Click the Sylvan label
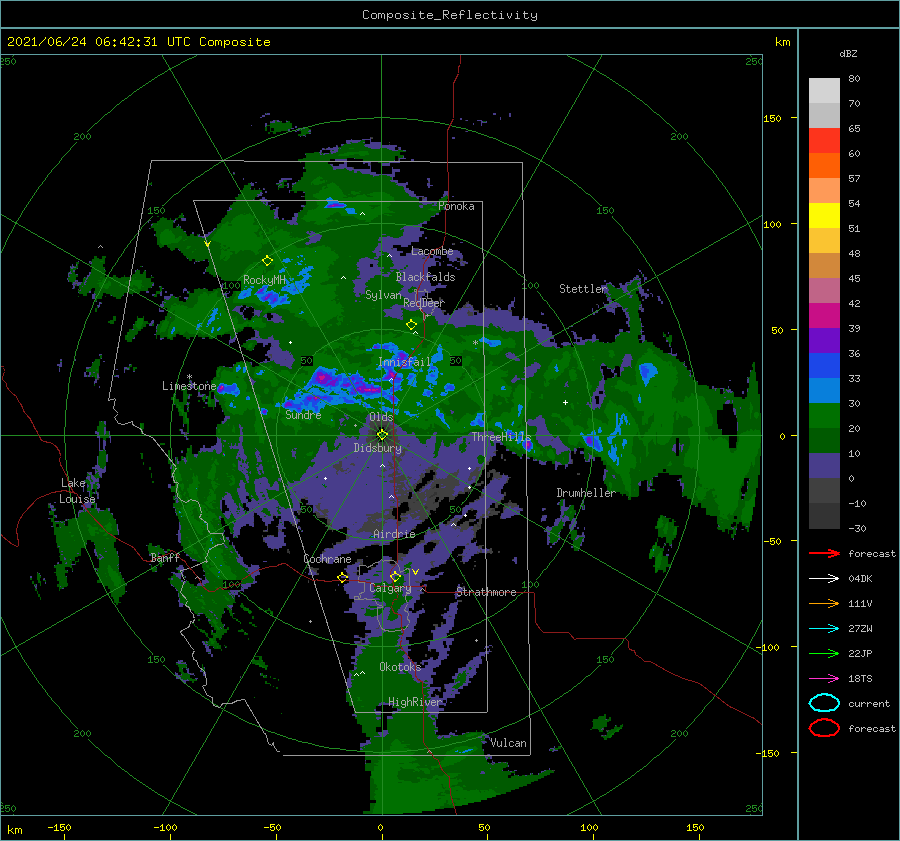The height and width of the screenshot is (841, 900). (383, 295)
